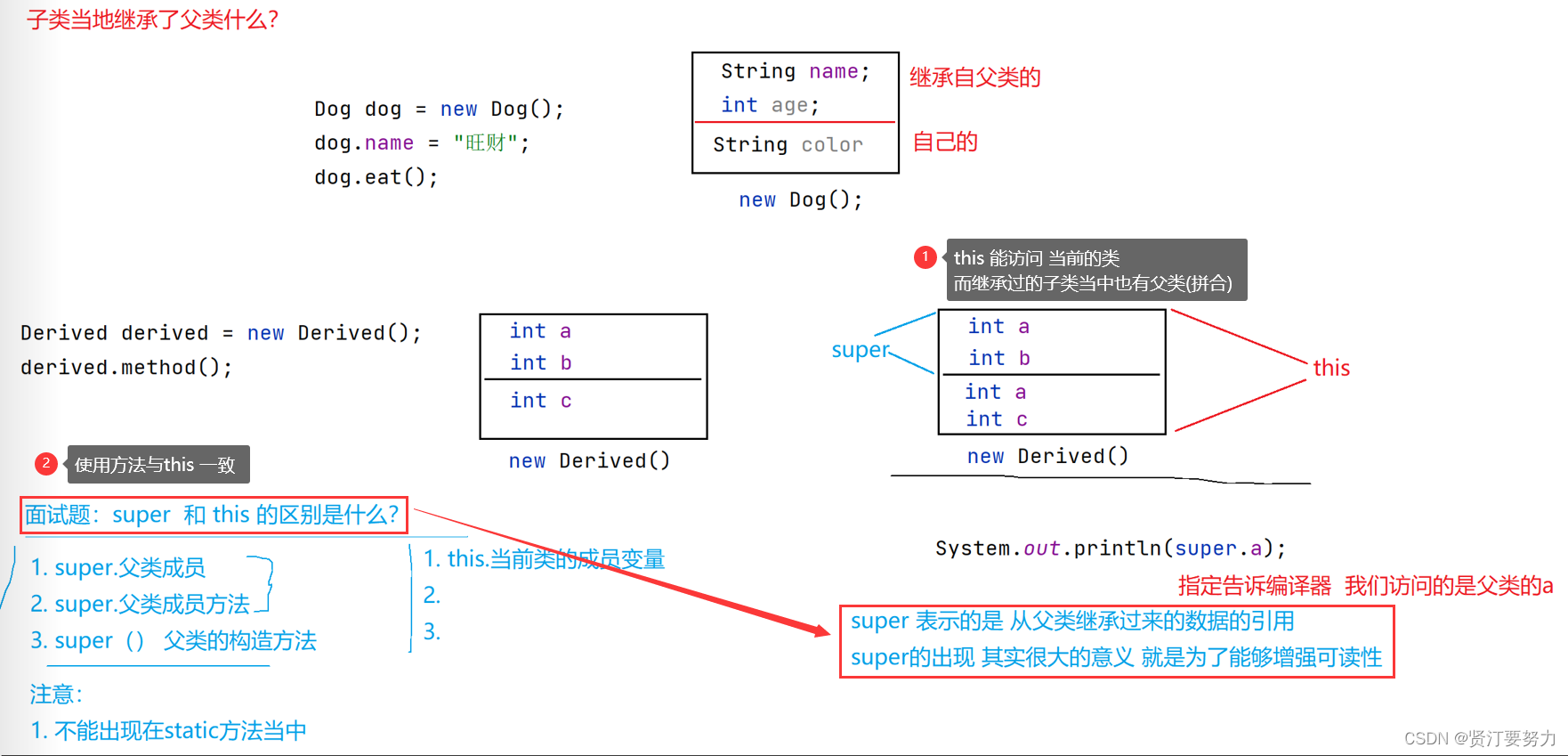Viewport: 1568px width, 756px height.
Task: Click the note 1. 不能出现在static方法当中
Action: (x=168, y=730)
